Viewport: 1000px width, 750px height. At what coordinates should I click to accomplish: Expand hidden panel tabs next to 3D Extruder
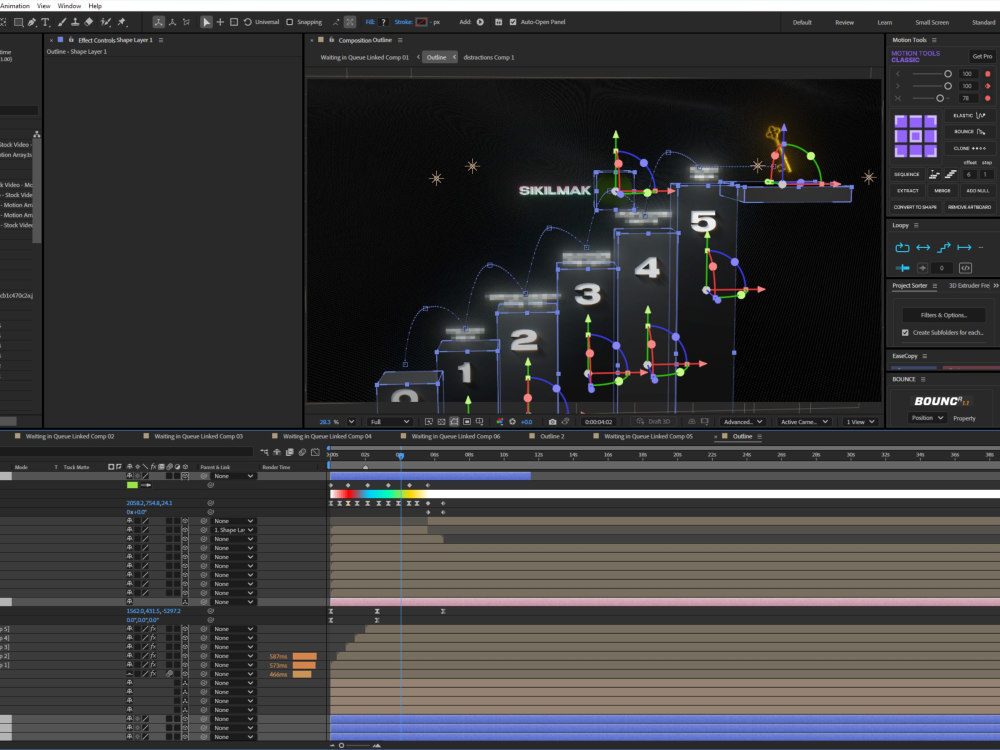click(x=996, y=286)
